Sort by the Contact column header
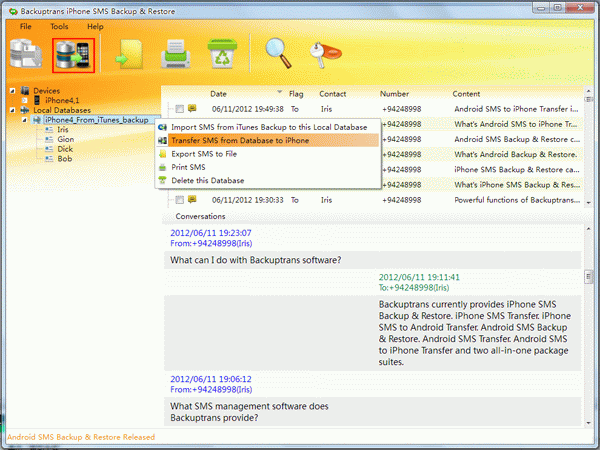This screenshot has width=600, height=450. (333, 94)
